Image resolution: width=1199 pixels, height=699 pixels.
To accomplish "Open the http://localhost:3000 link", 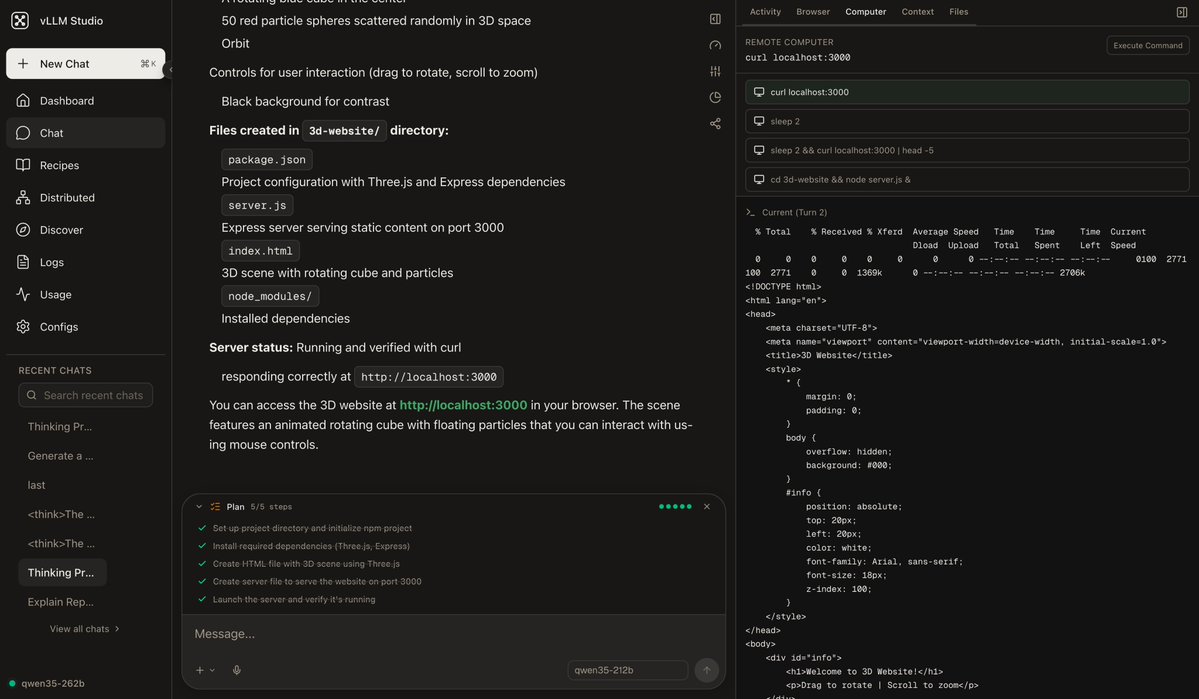I will click(x=463, y=405).
